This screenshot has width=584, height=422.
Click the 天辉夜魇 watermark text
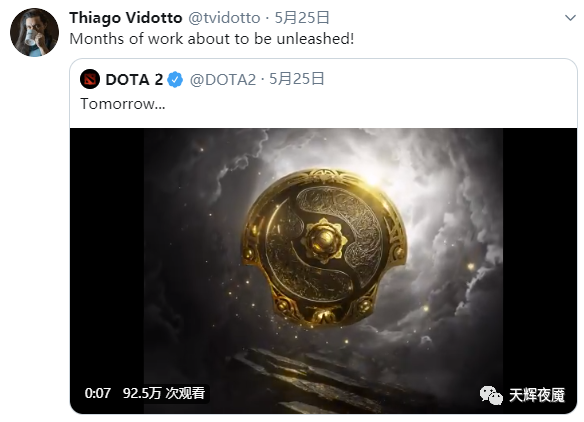tap(537, 395)
